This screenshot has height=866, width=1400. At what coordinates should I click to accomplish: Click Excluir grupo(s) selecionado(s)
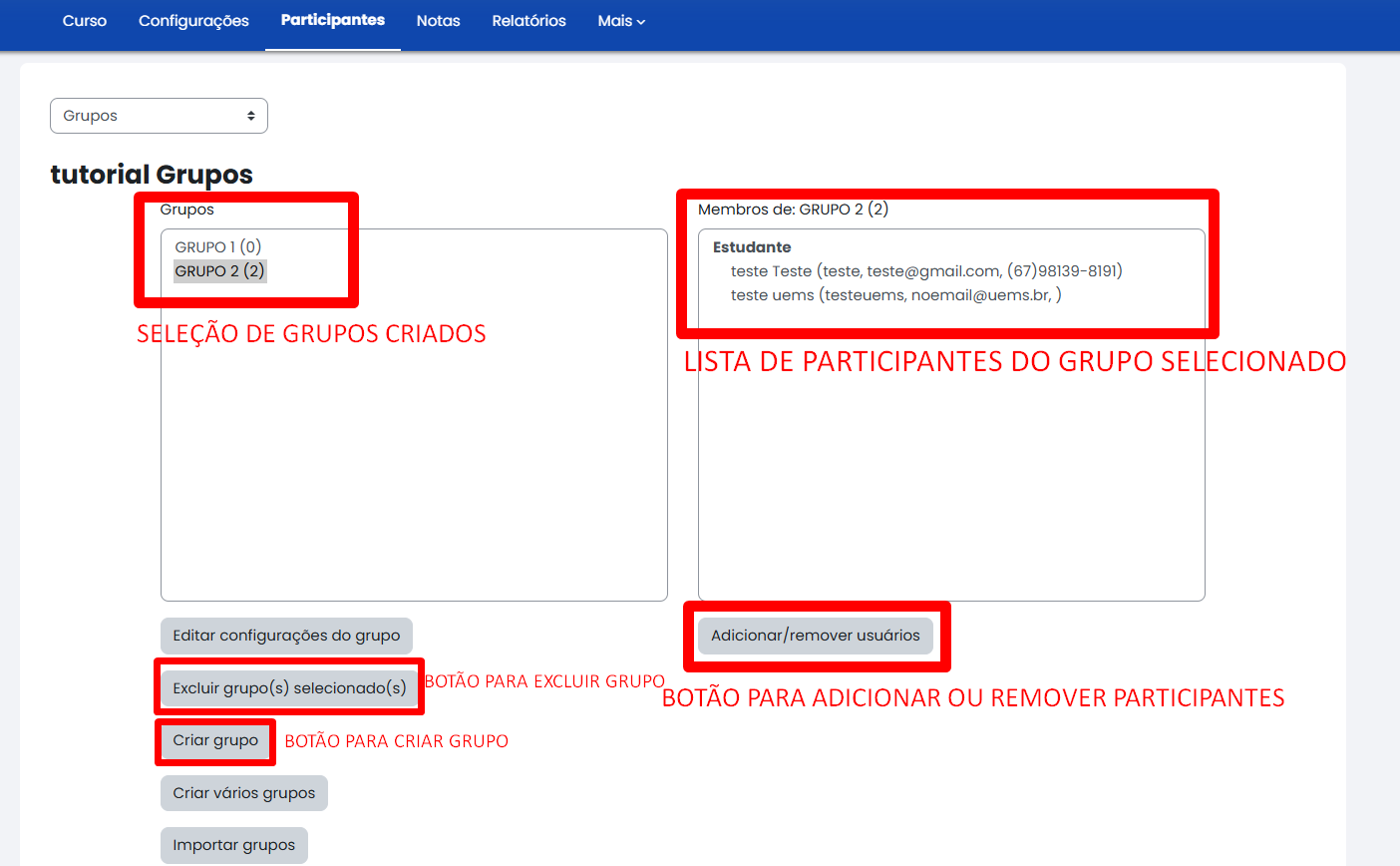(x=288, y=686)
